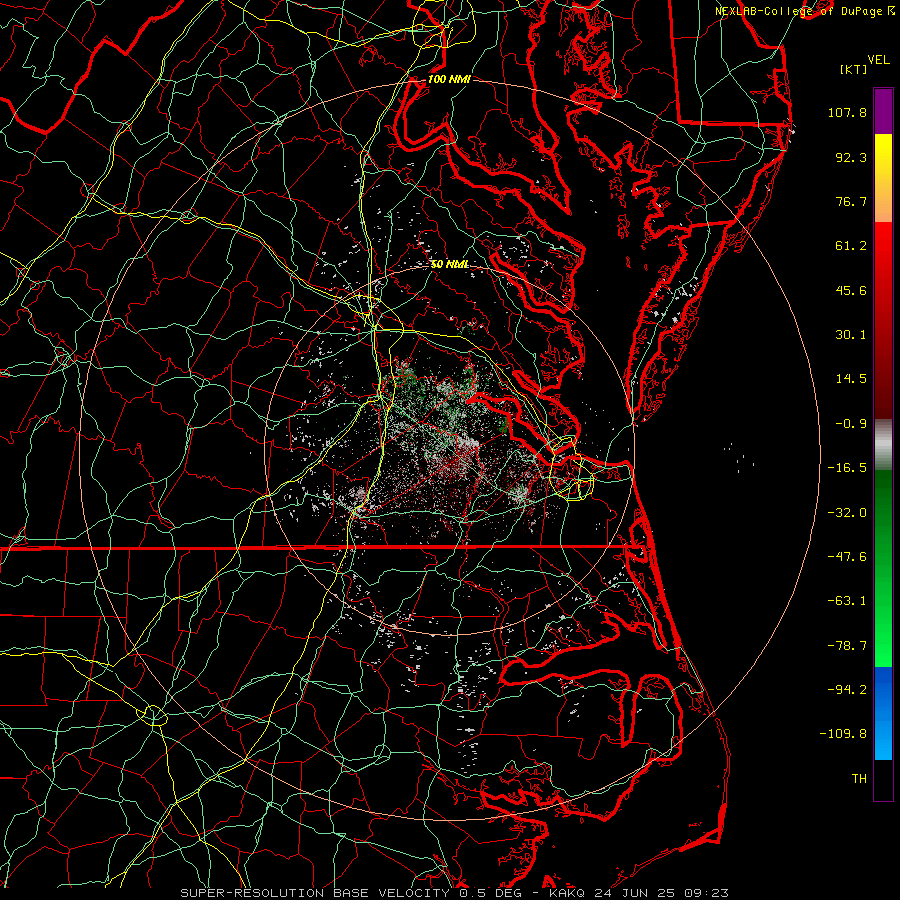Select the -109.8 scale label

point(843,734)
